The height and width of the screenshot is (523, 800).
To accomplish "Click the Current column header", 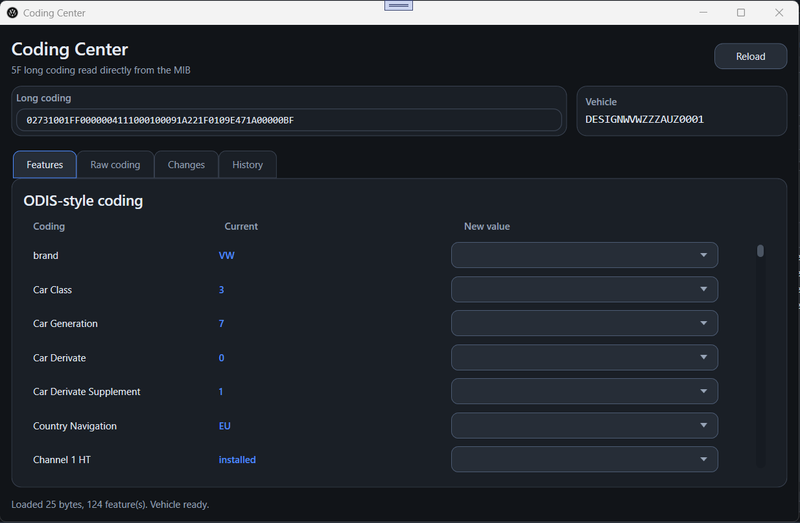I will pos(241,227).
